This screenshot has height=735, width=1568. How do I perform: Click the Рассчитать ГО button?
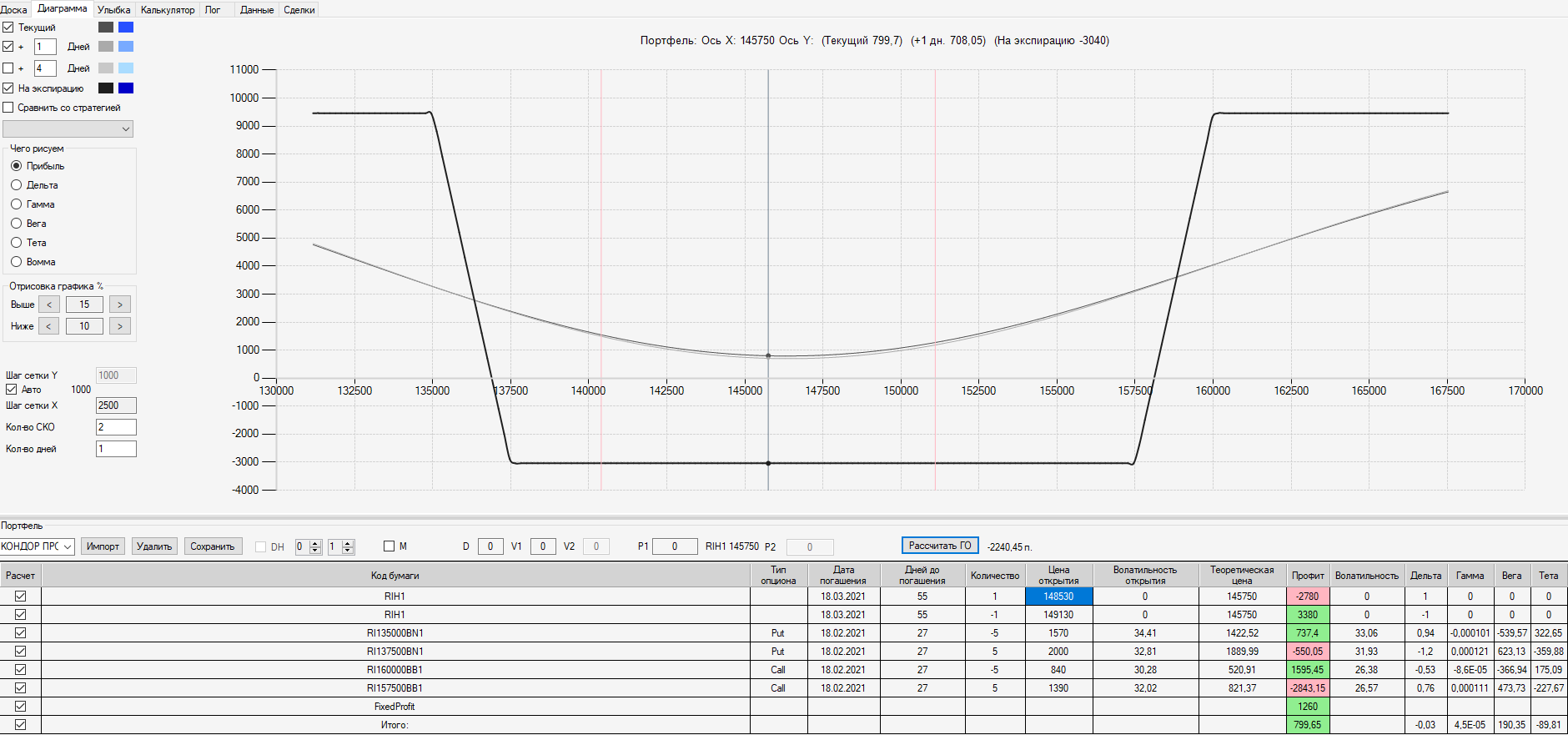tap(940, 546)
